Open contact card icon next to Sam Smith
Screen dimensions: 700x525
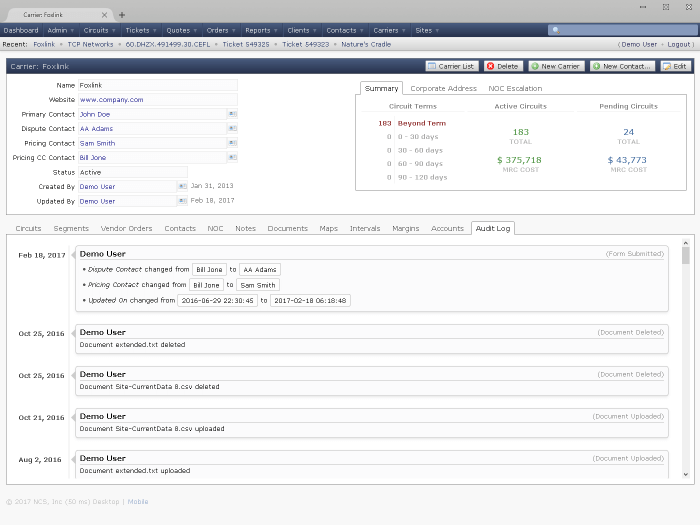coord(232,143)
